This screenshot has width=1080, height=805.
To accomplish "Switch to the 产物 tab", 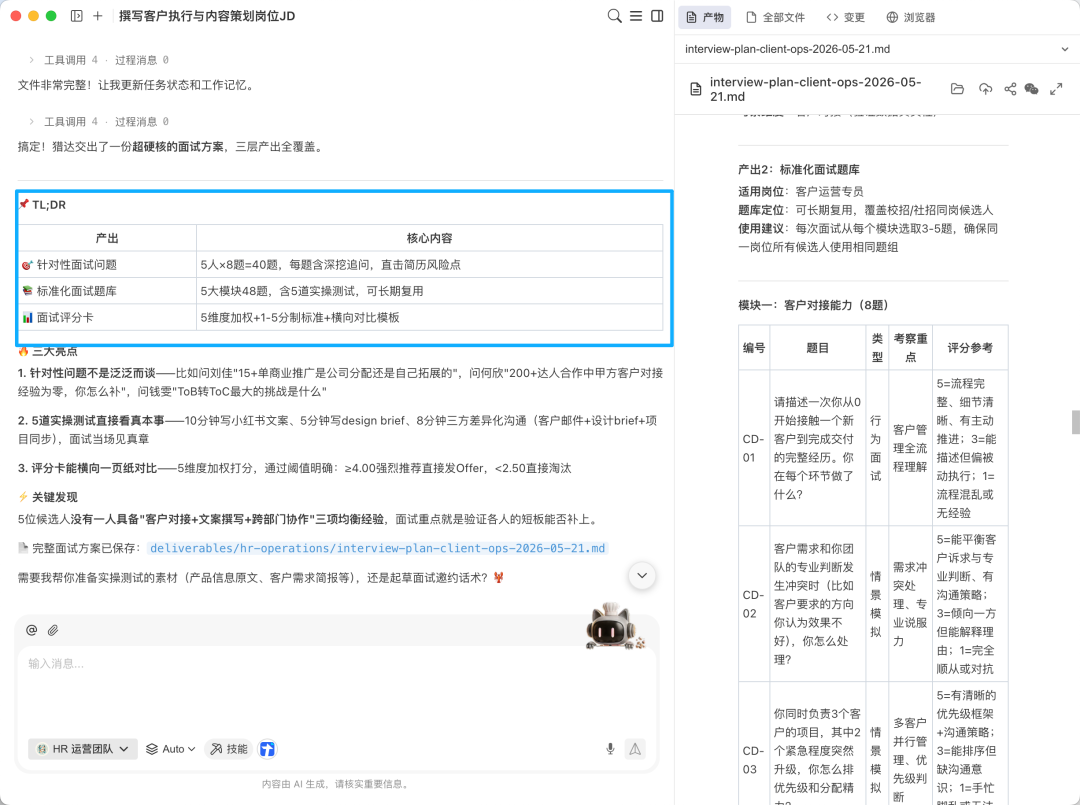I will pyautogui.click(x=705, y=17).
